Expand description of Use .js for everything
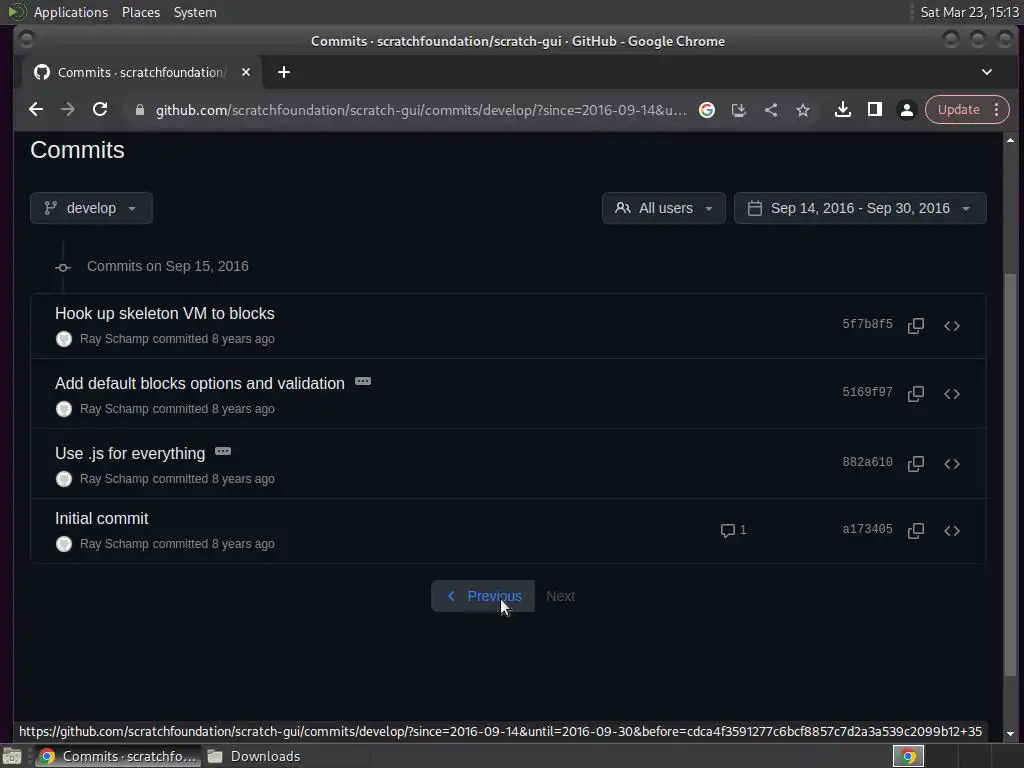 pos(223,451)
